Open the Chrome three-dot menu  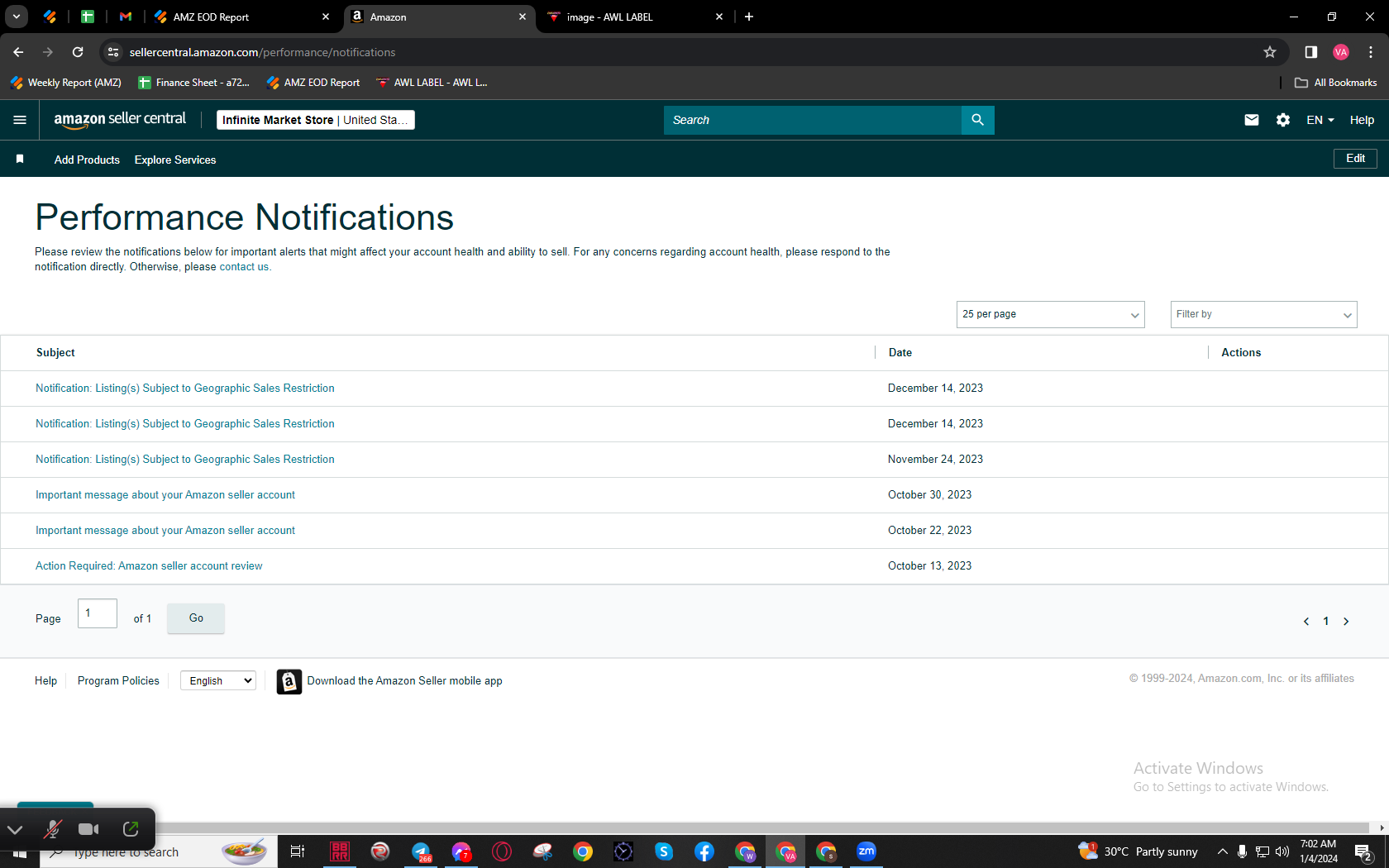1371,52
